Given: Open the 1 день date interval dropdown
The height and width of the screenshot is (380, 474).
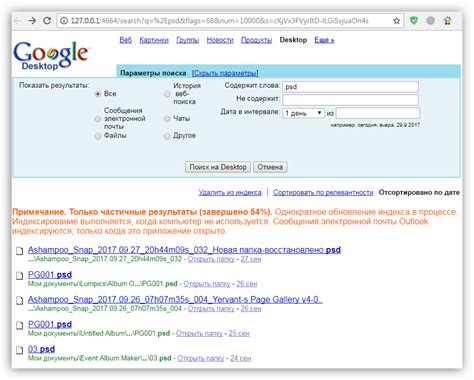Looking at the screenshot, I should coord(303,113).
